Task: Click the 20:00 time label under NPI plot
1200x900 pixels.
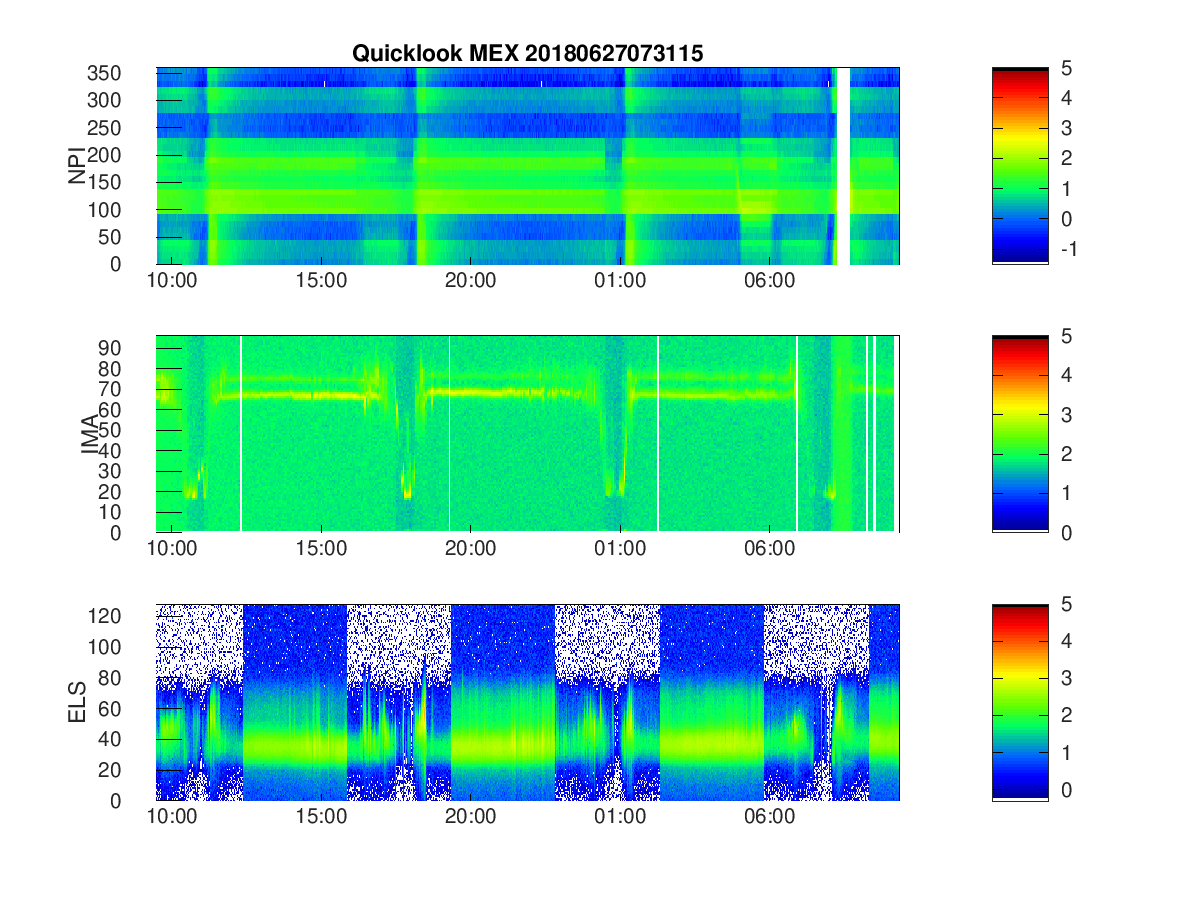Action: tap(470, 282)
